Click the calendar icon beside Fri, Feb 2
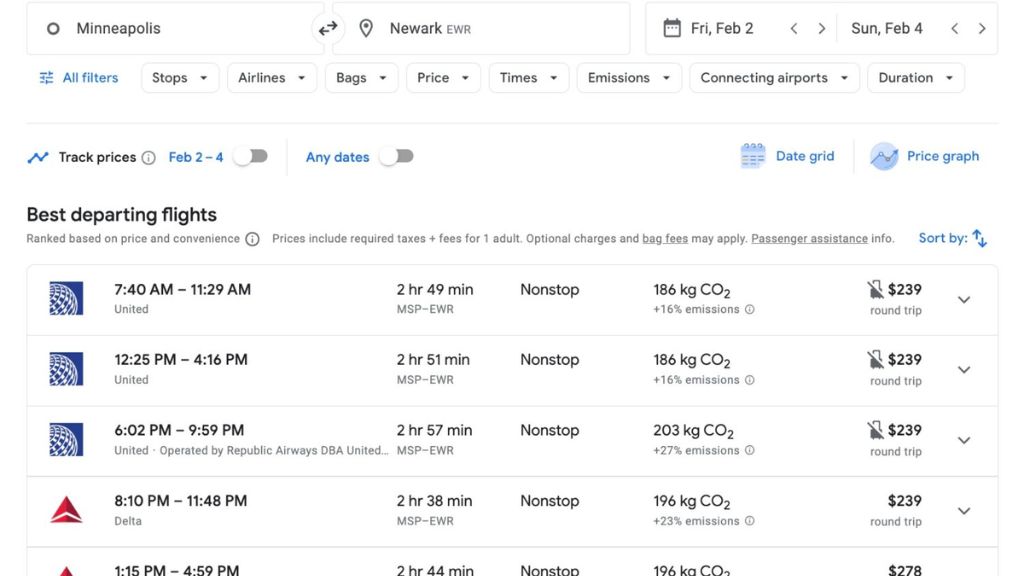The height and width of the screenshot is (576, 1024). coord(672,28)
